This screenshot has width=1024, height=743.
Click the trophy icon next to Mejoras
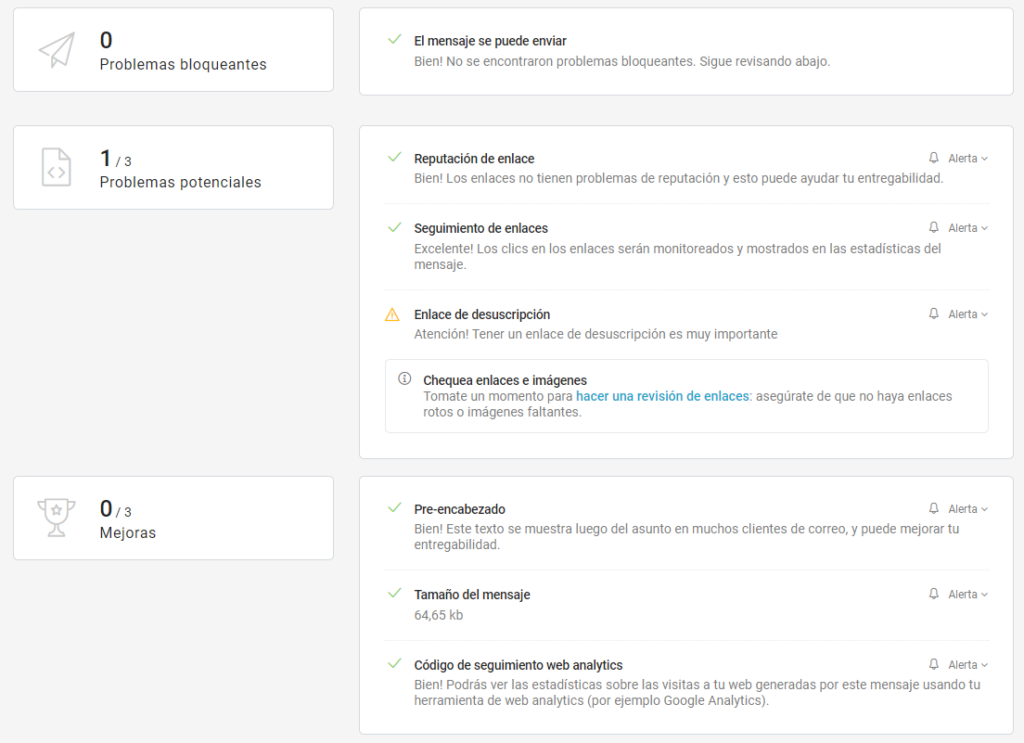57,518
